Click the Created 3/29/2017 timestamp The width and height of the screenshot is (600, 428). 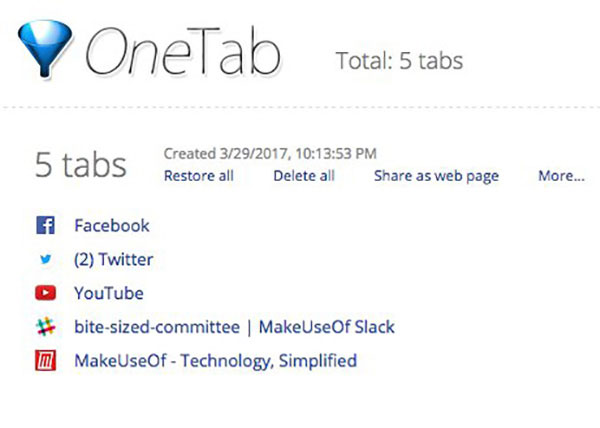point(270,153)
